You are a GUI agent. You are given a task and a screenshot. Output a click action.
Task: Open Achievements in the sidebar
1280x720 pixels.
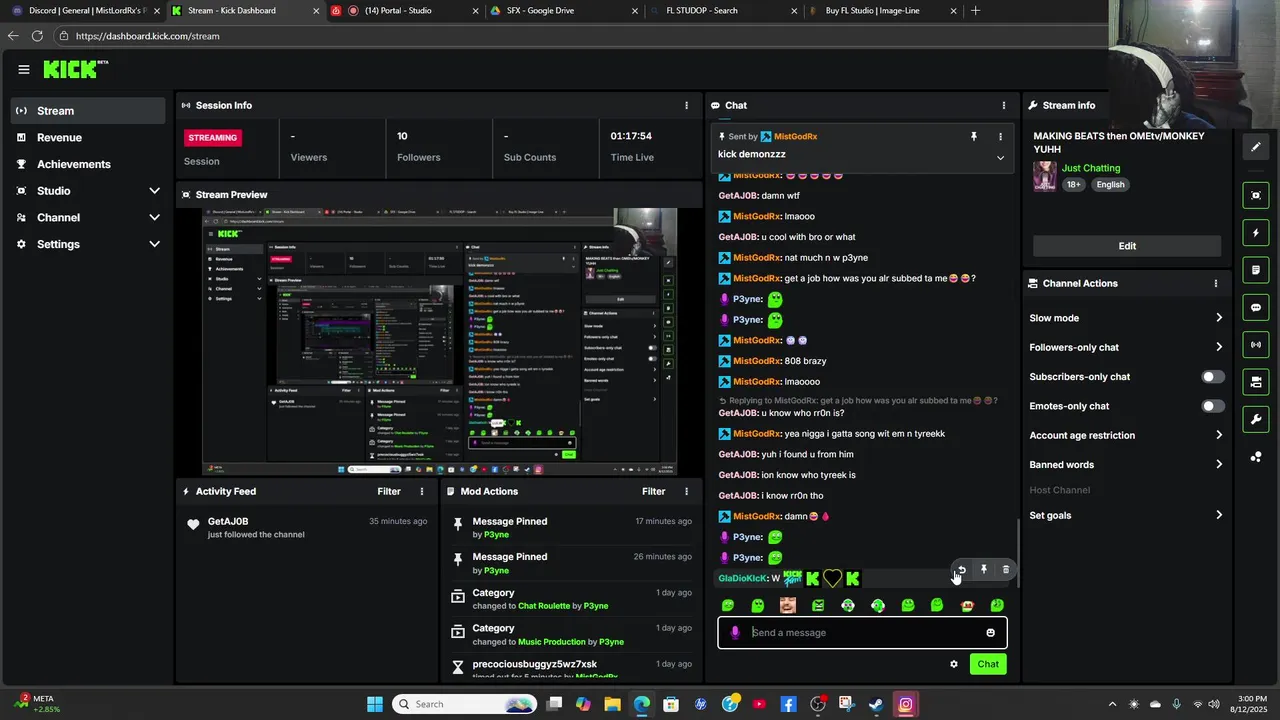[x=88, y=164]
